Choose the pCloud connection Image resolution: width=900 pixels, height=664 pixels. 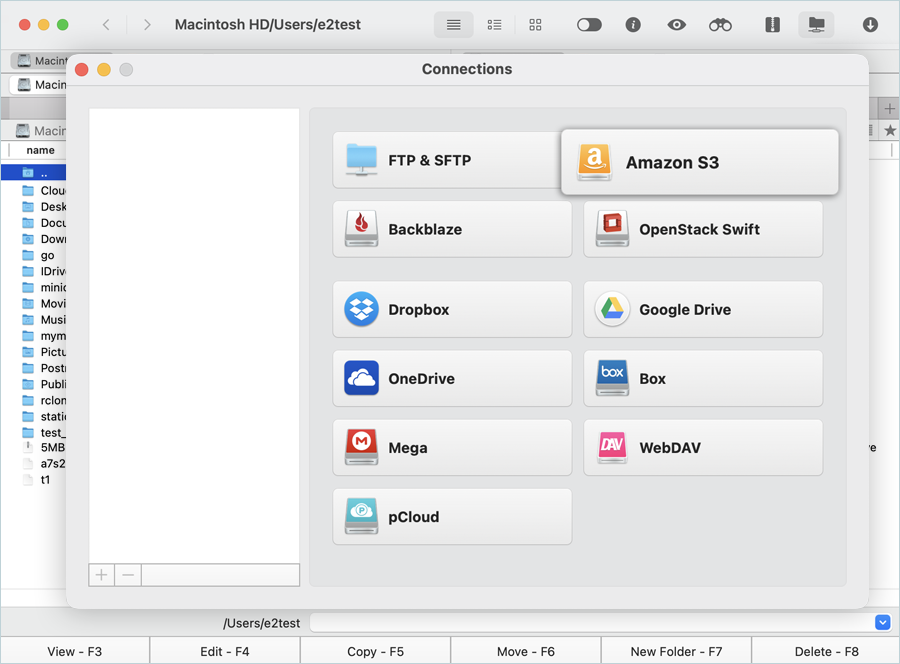pyautogui.click(x=452, y=517)
